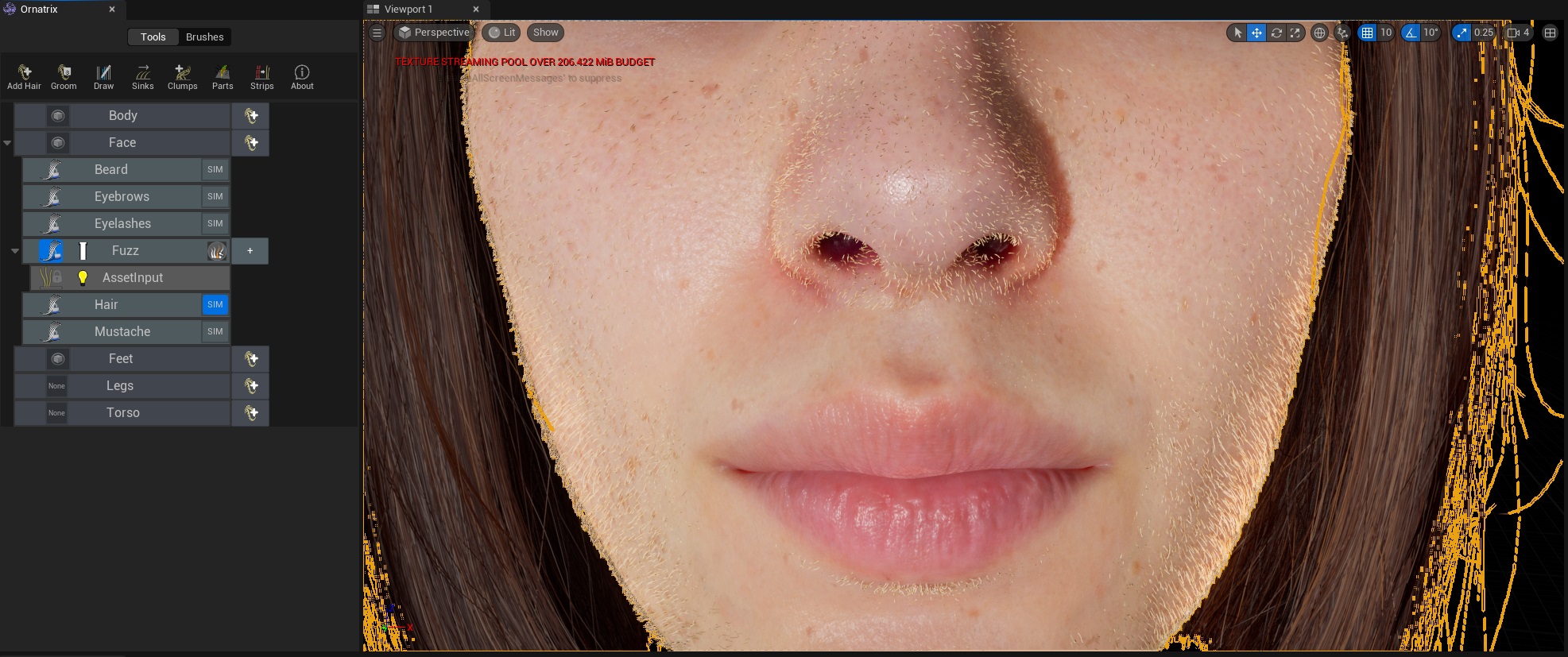The image size is (1568, 657).
Task: Open the Clumps tool
Action: click(182, 77)
